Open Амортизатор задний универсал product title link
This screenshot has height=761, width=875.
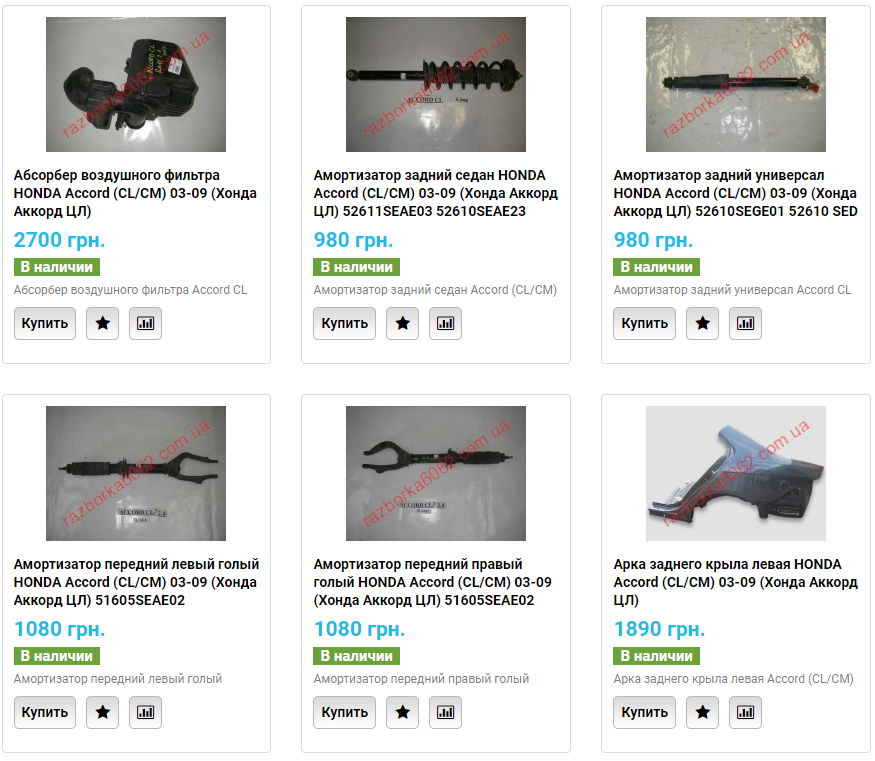[x=735, y=193]
